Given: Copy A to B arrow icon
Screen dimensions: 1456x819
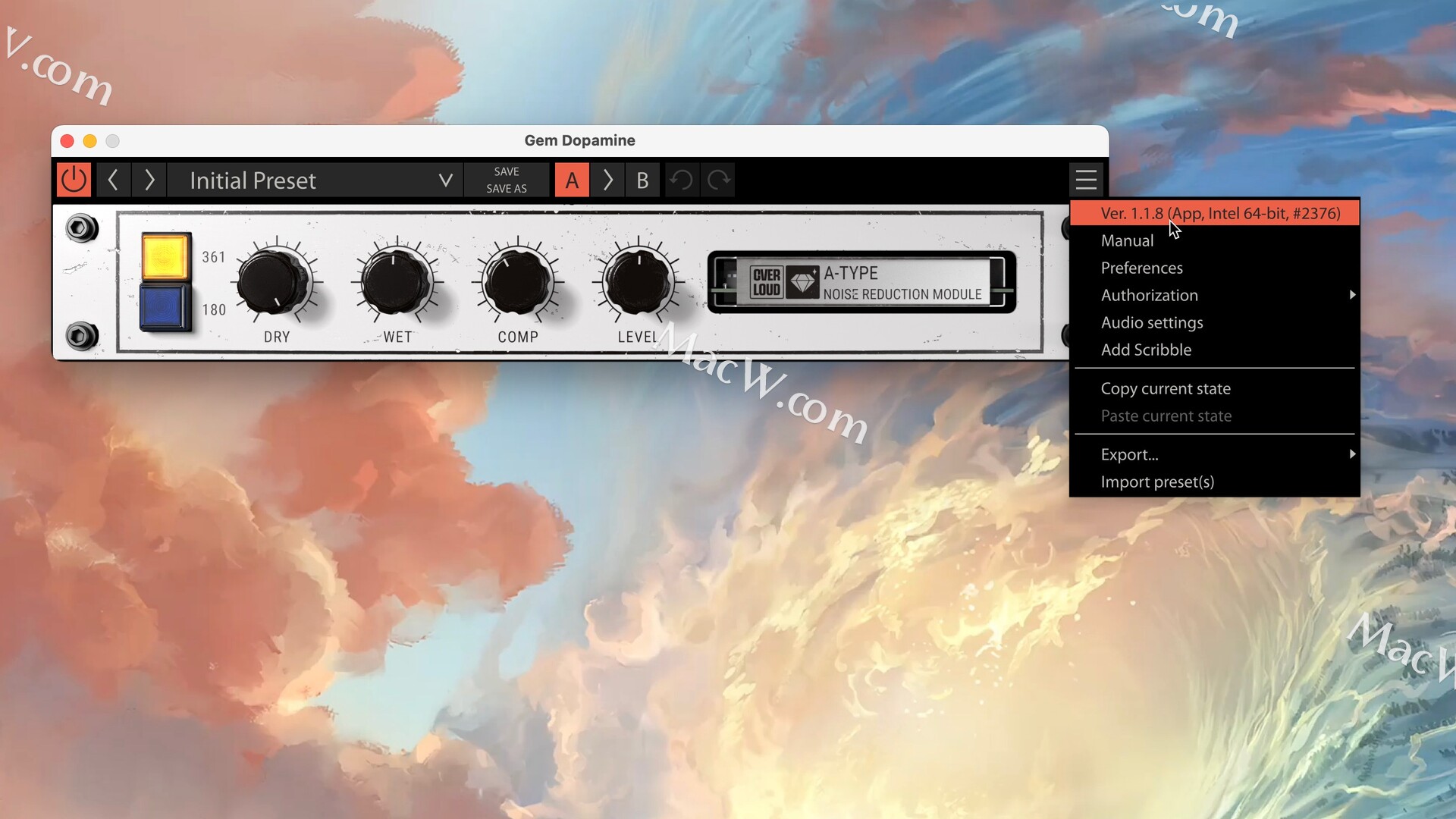Looking at the screenshot, I should [607, 180].
